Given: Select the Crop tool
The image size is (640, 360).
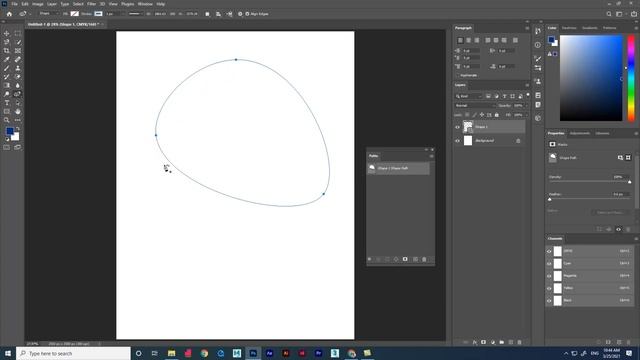Looking at the screenshot, I should pos(7,51).
